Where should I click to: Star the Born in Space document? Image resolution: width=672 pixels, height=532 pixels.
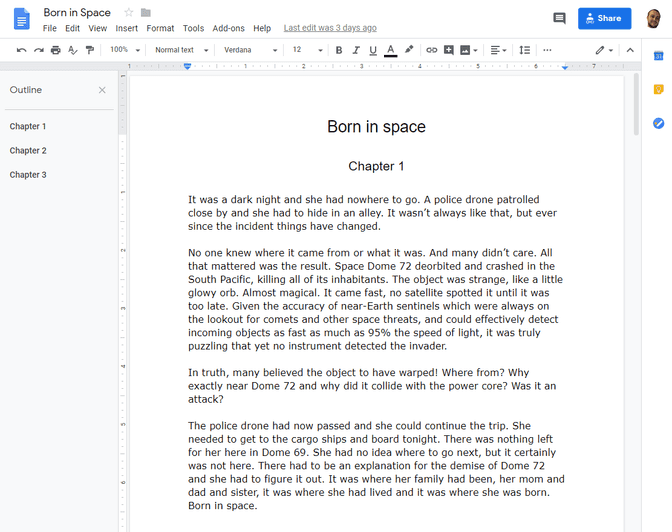[129, 12]
